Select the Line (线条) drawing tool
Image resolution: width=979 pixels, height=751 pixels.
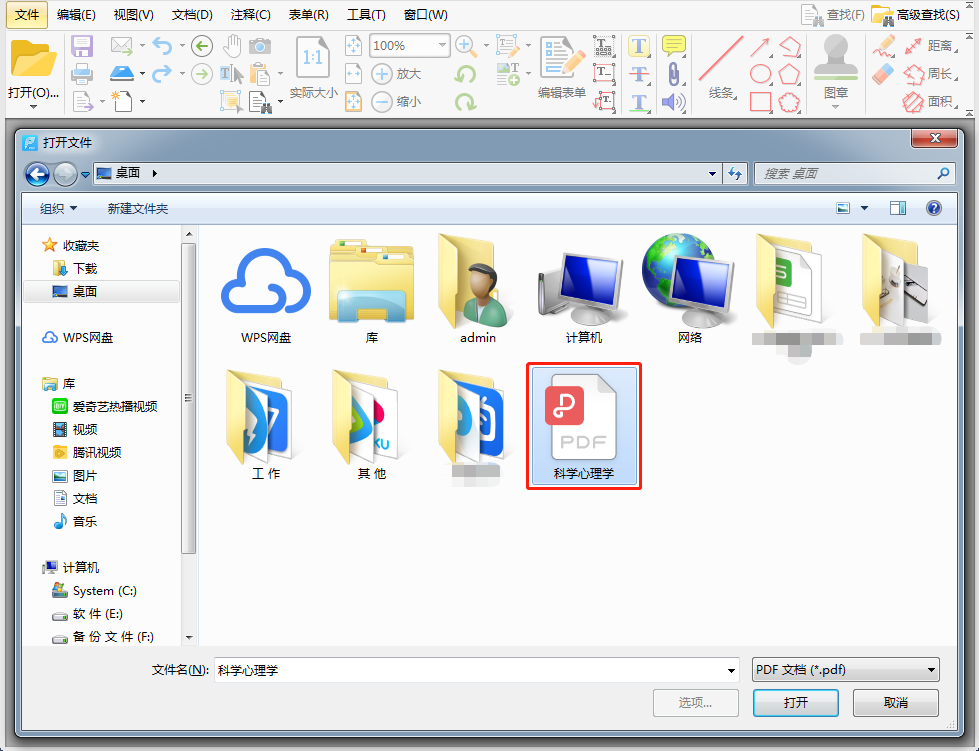(x=721, y=59)
